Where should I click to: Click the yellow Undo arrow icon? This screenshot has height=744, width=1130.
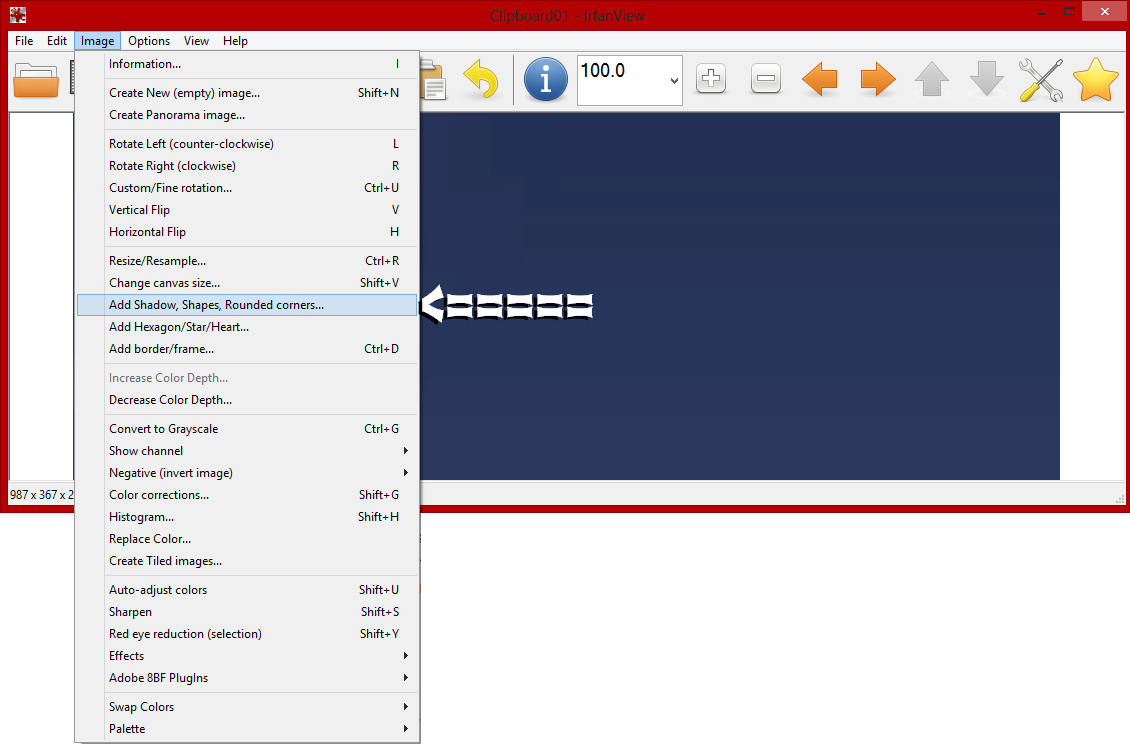[481, 79]
